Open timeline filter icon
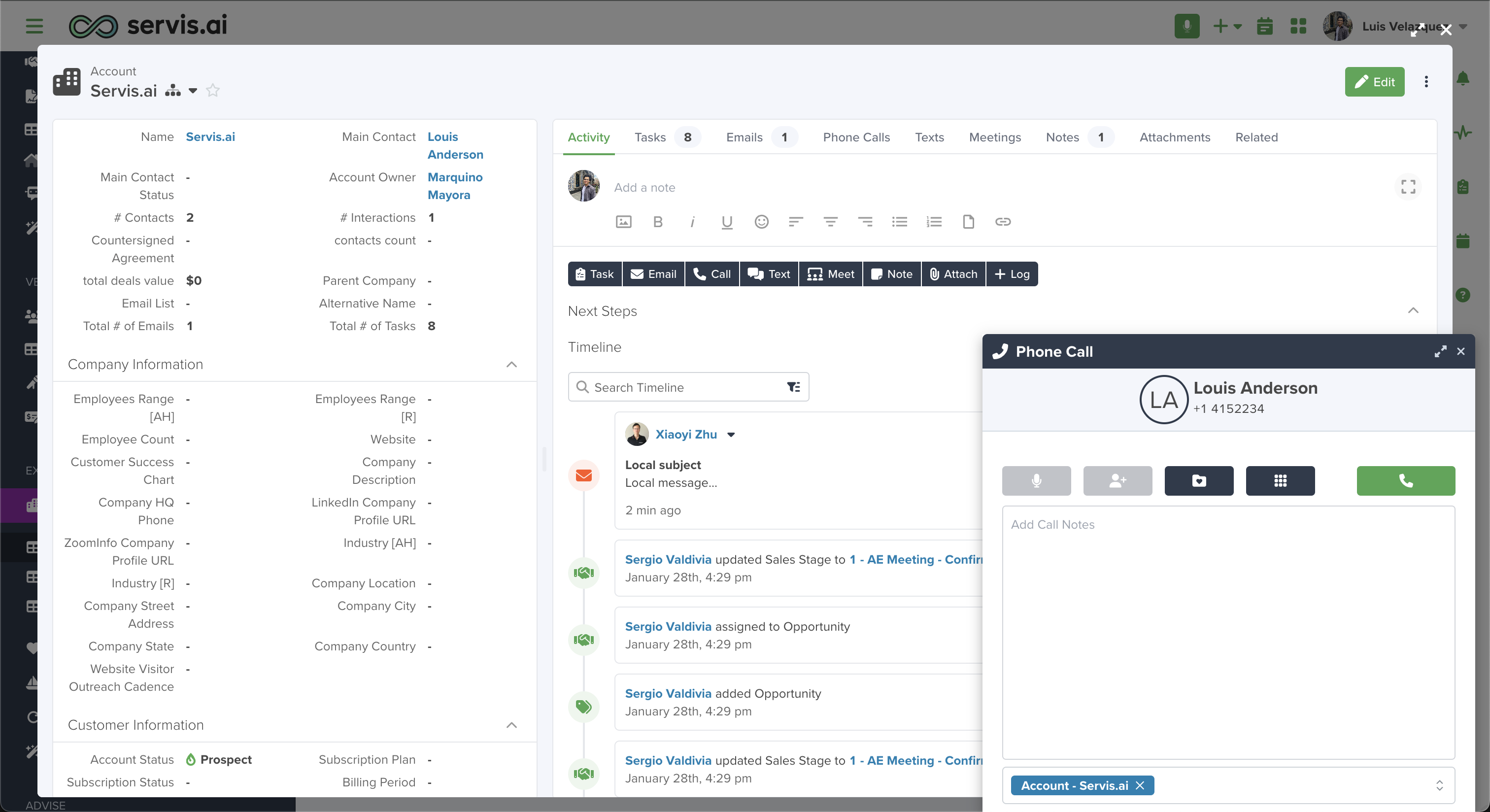Image resolution: width=1490 pixels, height=812 pixels. click(793, 387)
